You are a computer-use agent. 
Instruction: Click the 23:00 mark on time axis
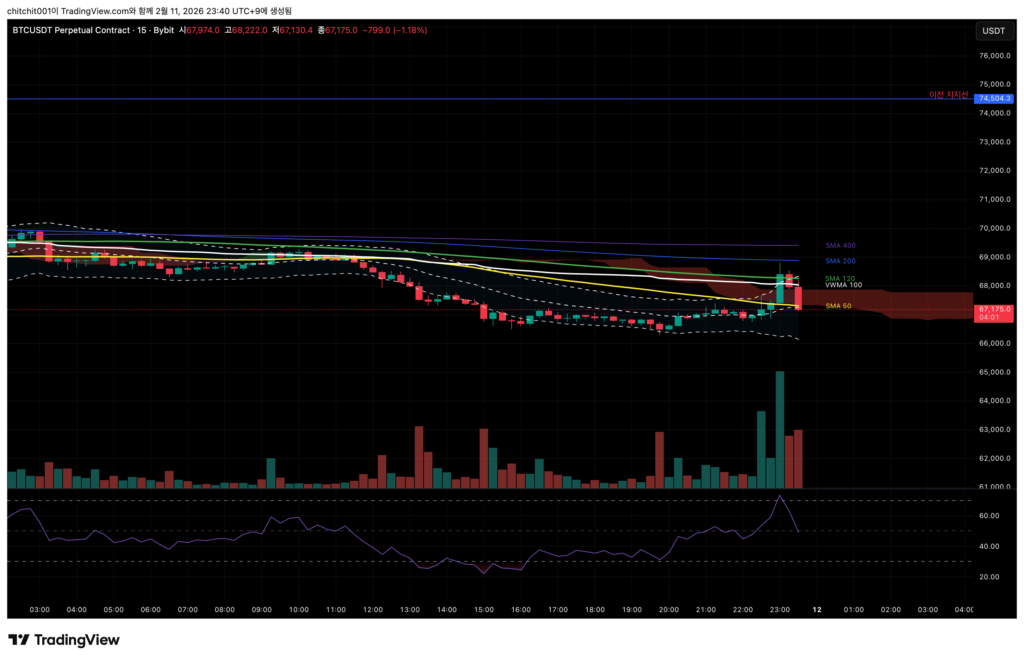pyautogui.click(x=781, y=608)
